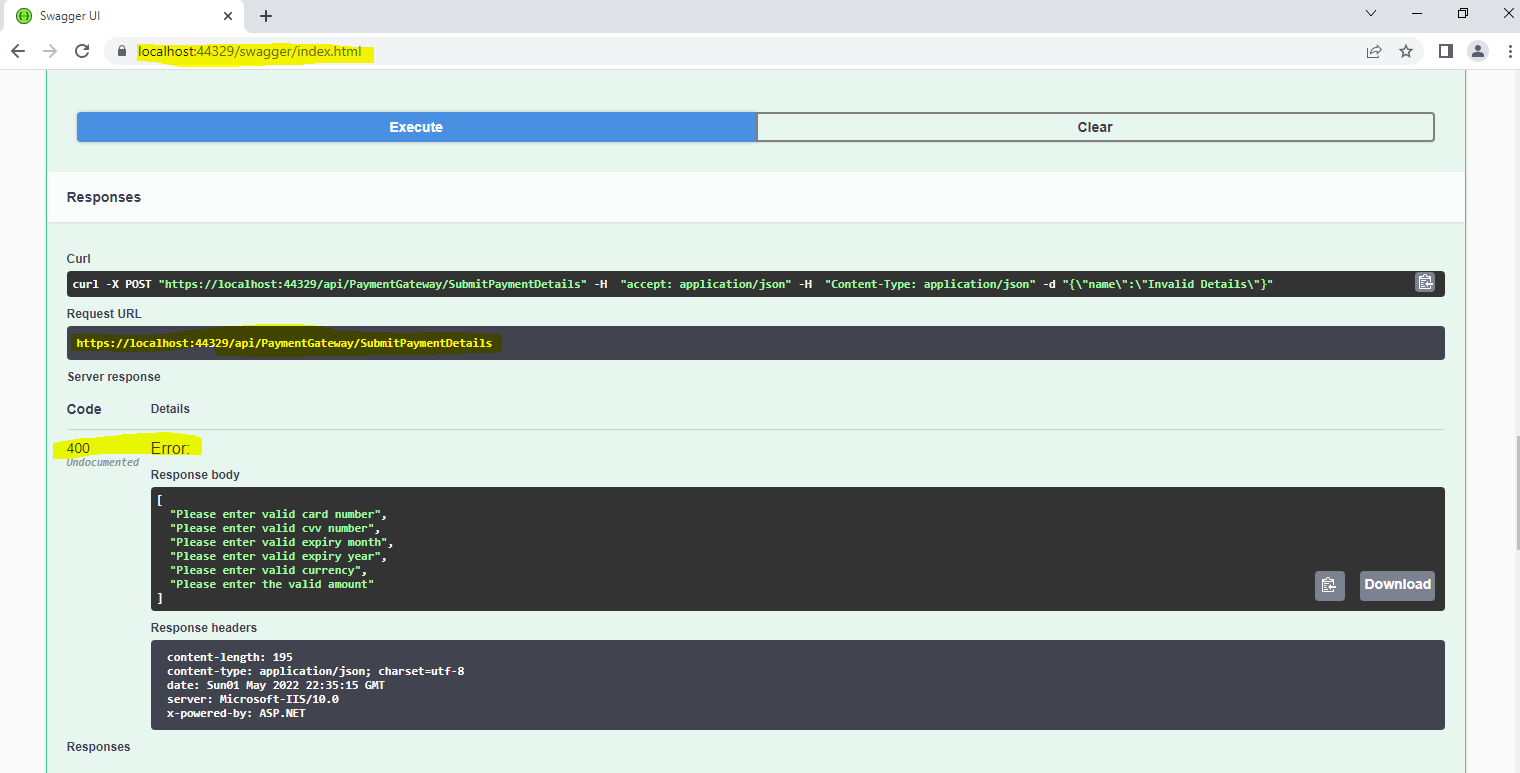Clear the request results

[1094, 127]
